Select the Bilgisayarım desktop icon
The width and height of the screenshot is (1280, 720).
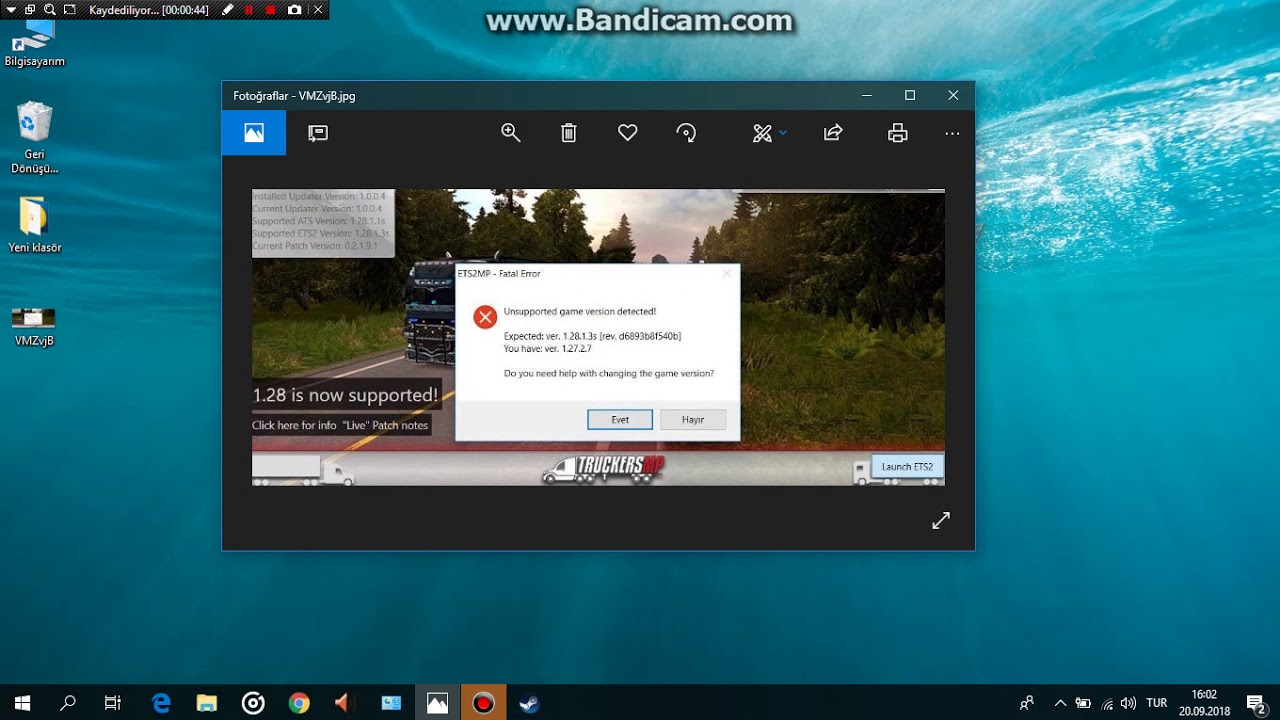coord(34,42)
